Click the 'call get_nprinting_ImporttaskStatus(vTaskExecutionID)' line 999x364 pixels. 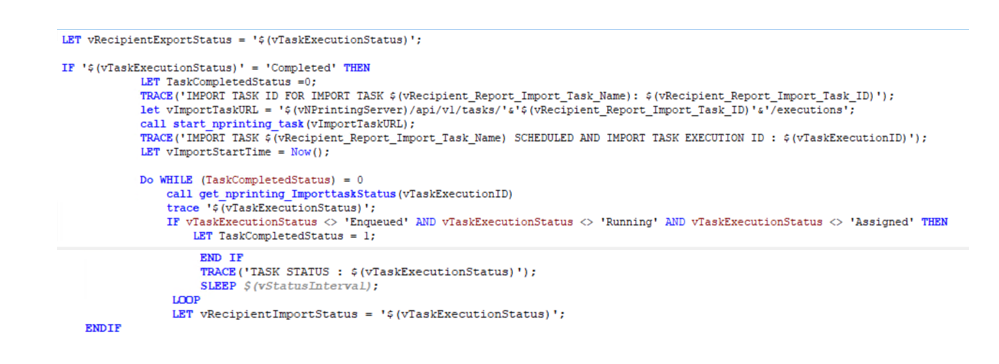(x=340, y=194)
